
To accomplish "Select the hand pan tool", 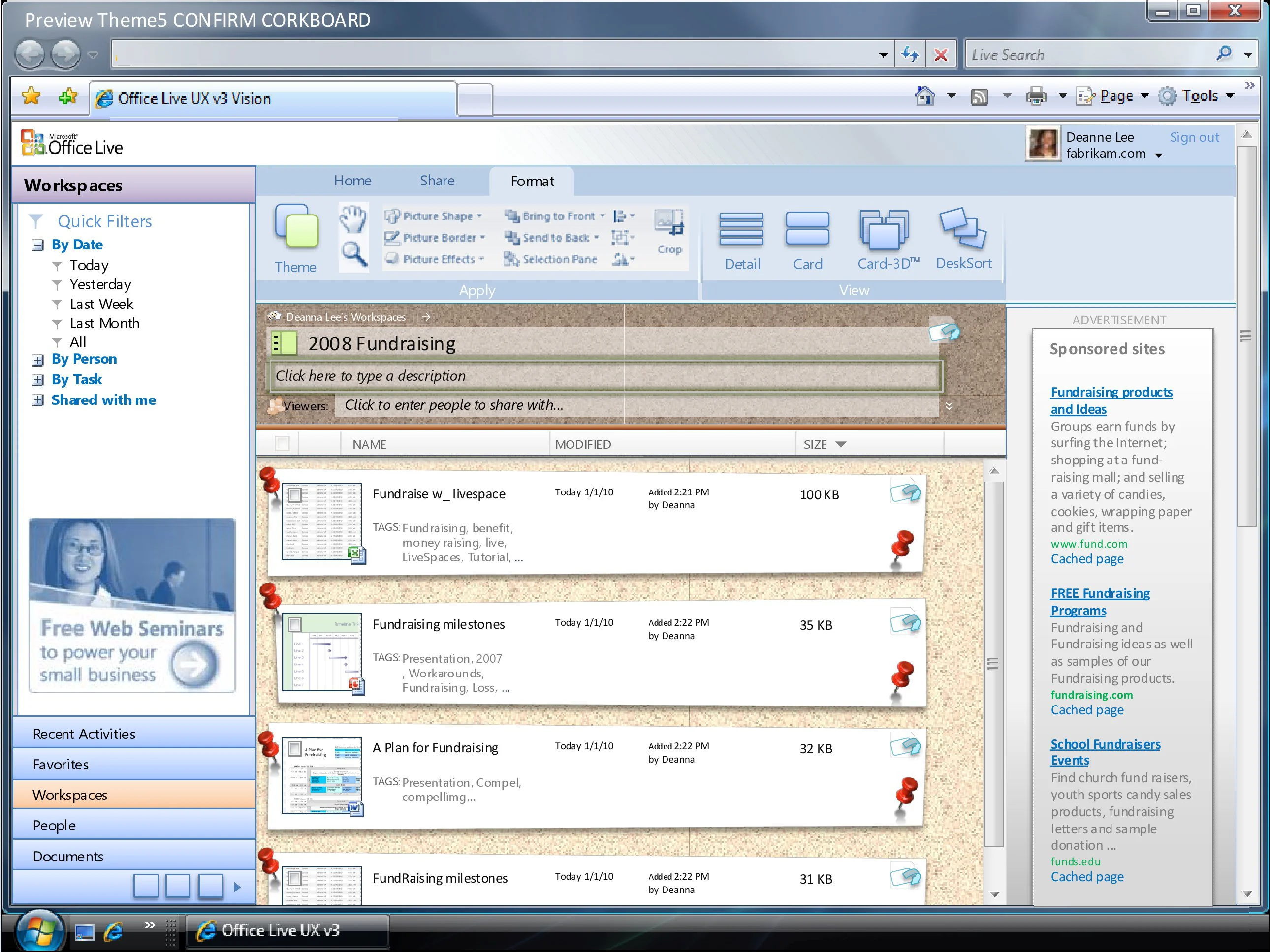I will 352,219.
